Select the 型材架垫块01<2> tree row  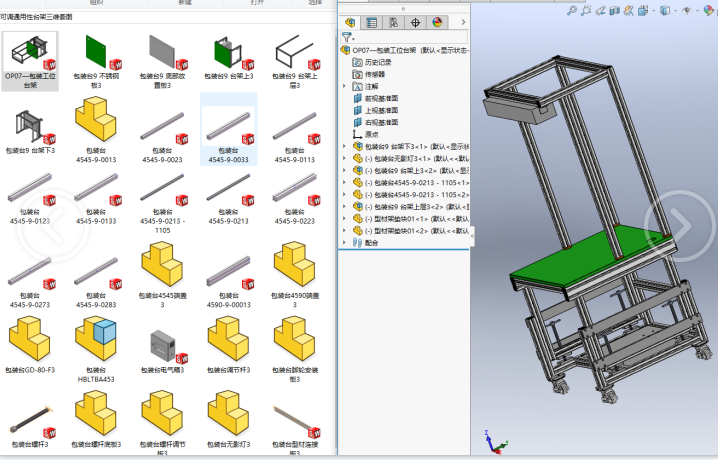pyautogui.click(x=411, y=231)
